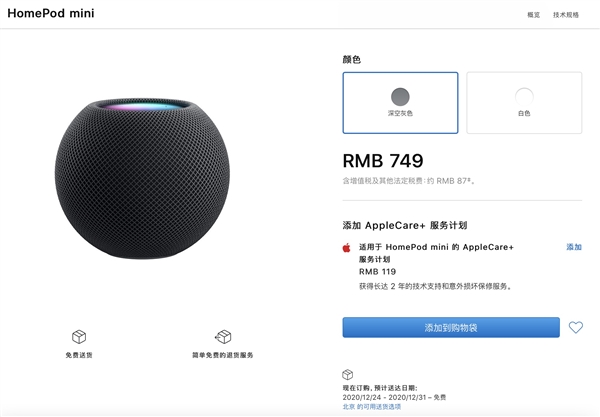The image size is (600, 417).
Task: Click the space gray color swatch circle
Action: tap(400, 96)
